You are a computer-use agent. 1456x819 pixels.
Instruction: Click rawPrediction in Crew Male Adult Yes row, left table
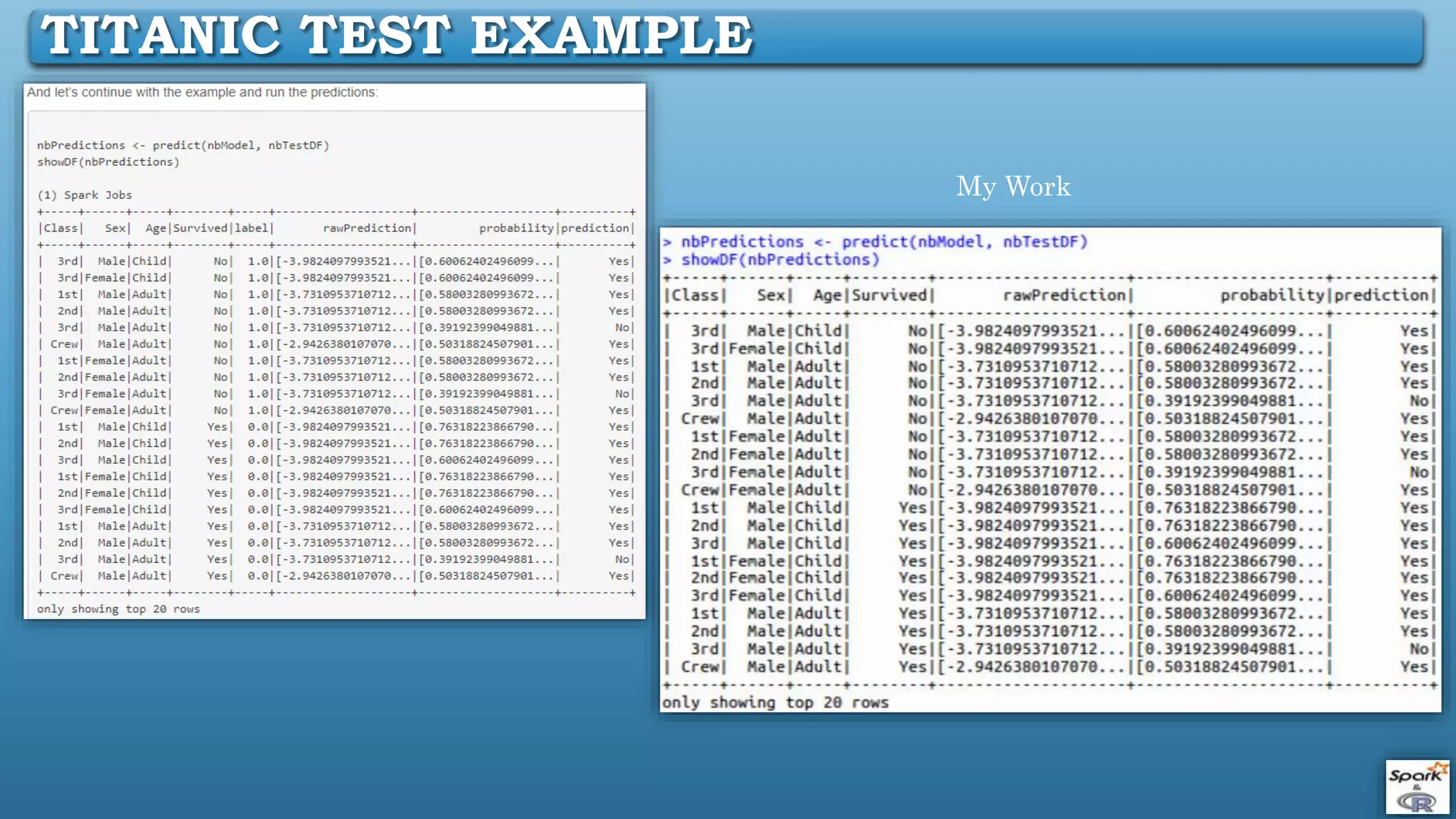coord(344,576)
